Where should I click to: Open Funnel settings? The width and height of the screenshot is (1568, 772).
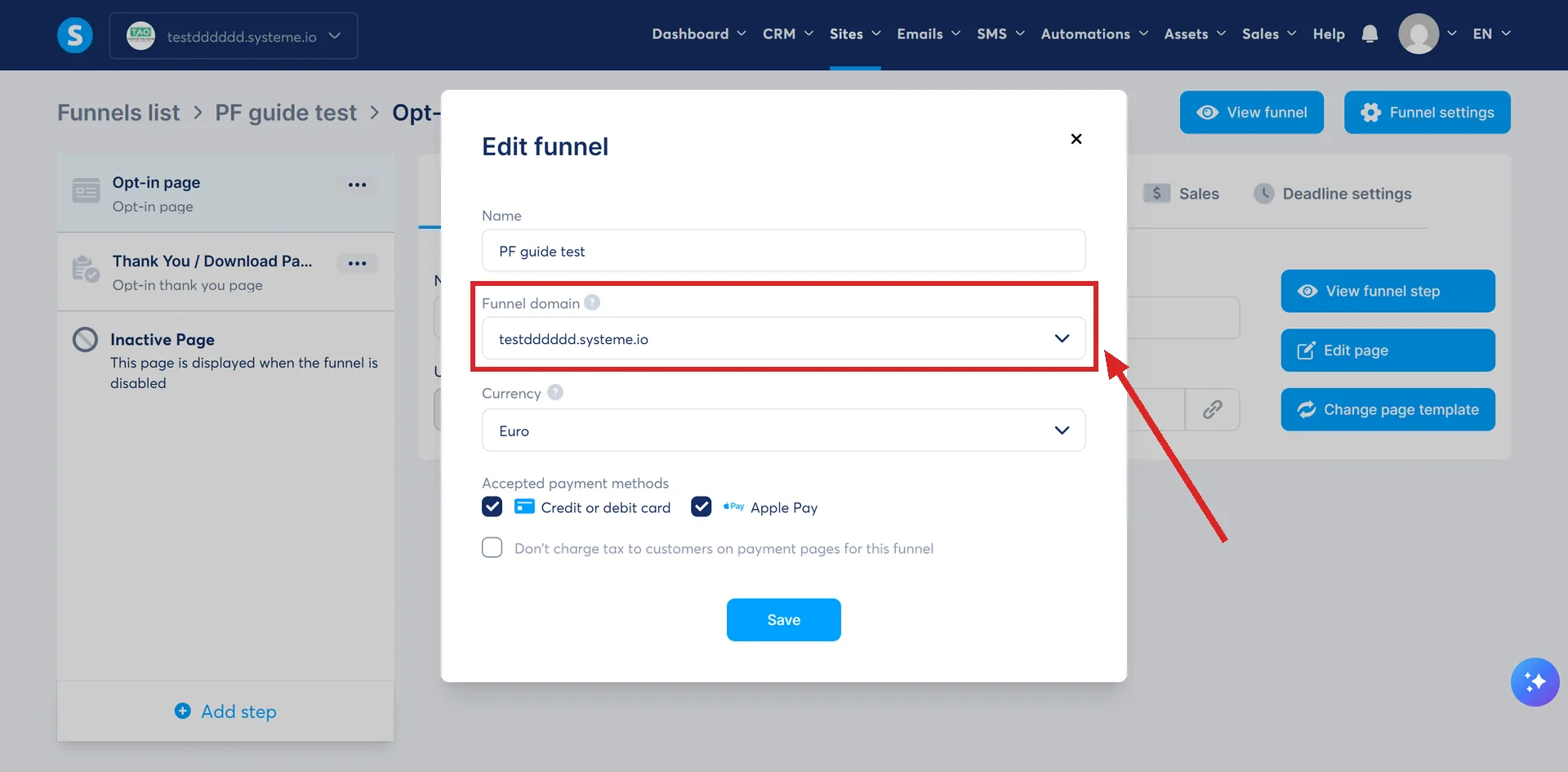pos(1427,112)
